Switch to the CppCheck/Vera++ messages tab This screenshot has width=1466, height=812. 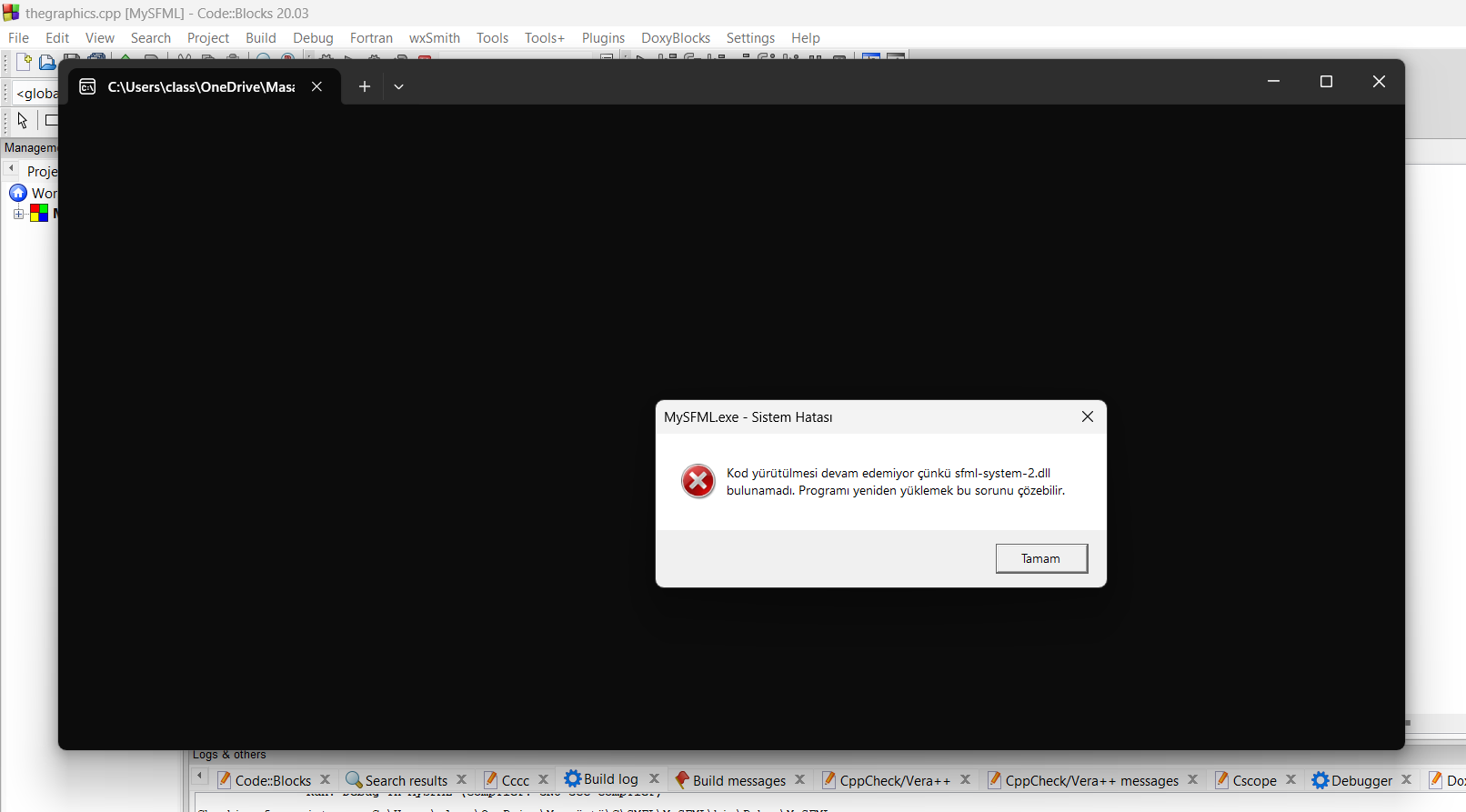(1092, 780)
